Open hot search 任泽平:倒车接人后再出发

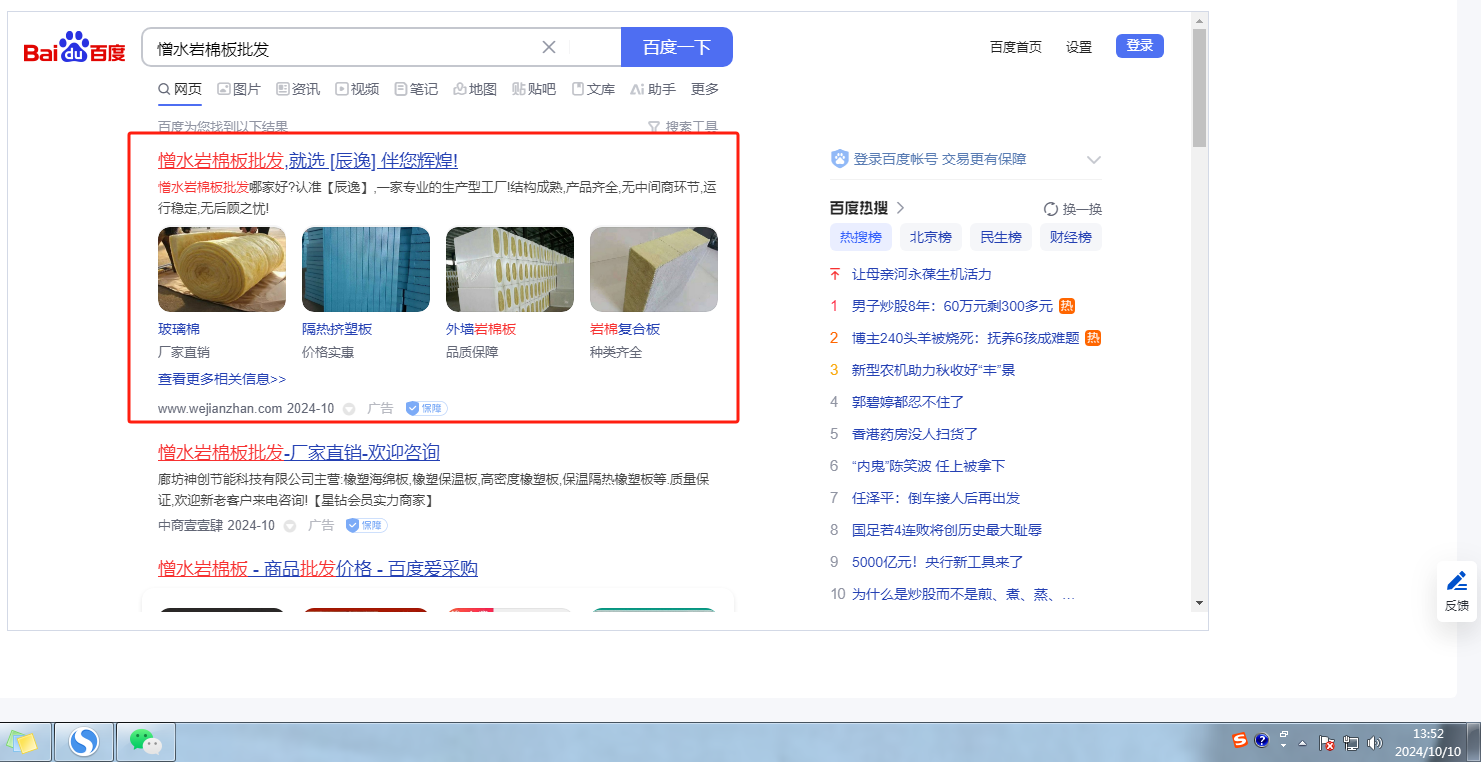[x=936, y=498]
